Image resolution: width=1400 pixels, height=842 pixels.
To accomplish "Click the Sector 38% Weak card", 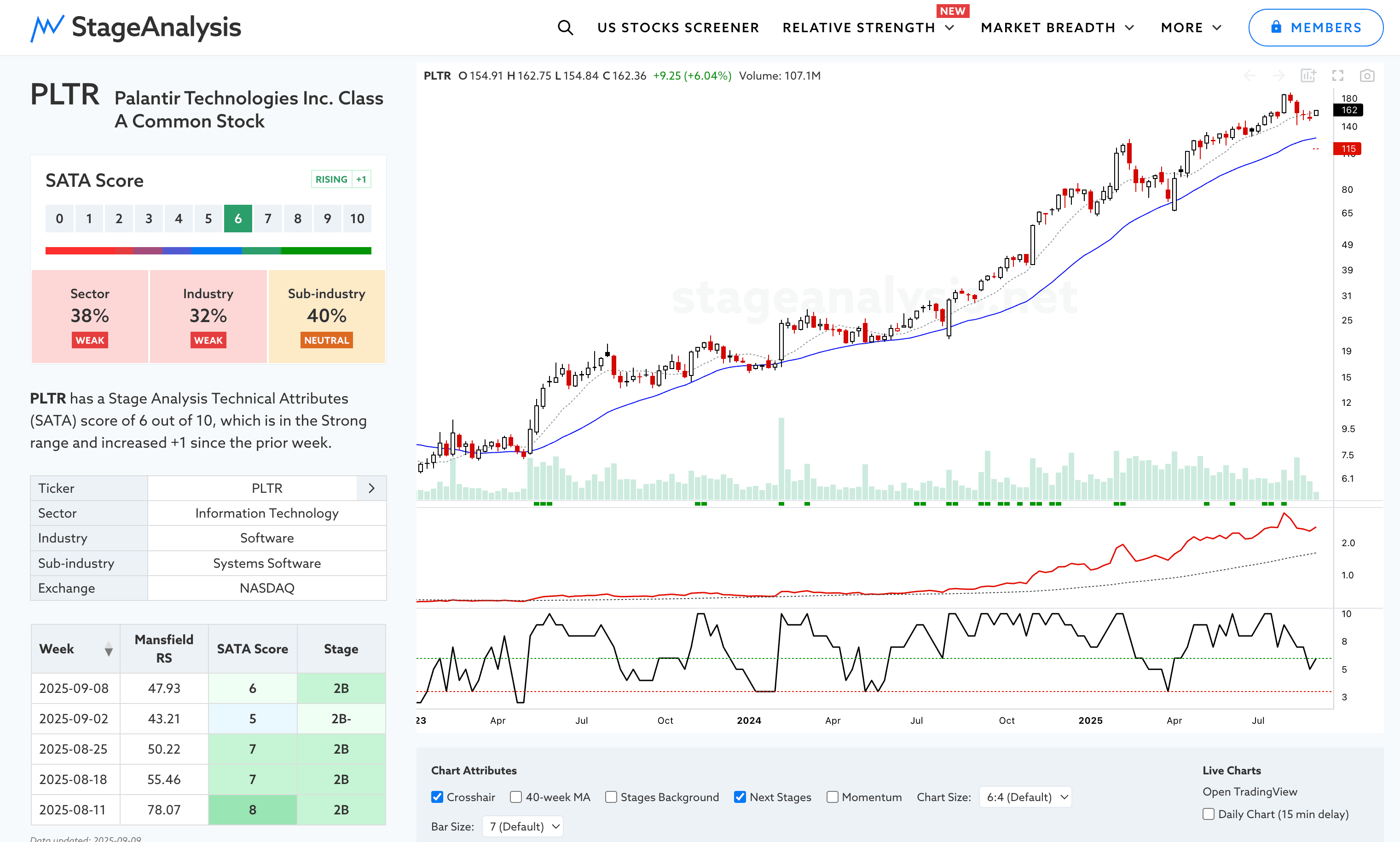I will tap(90, 316).
